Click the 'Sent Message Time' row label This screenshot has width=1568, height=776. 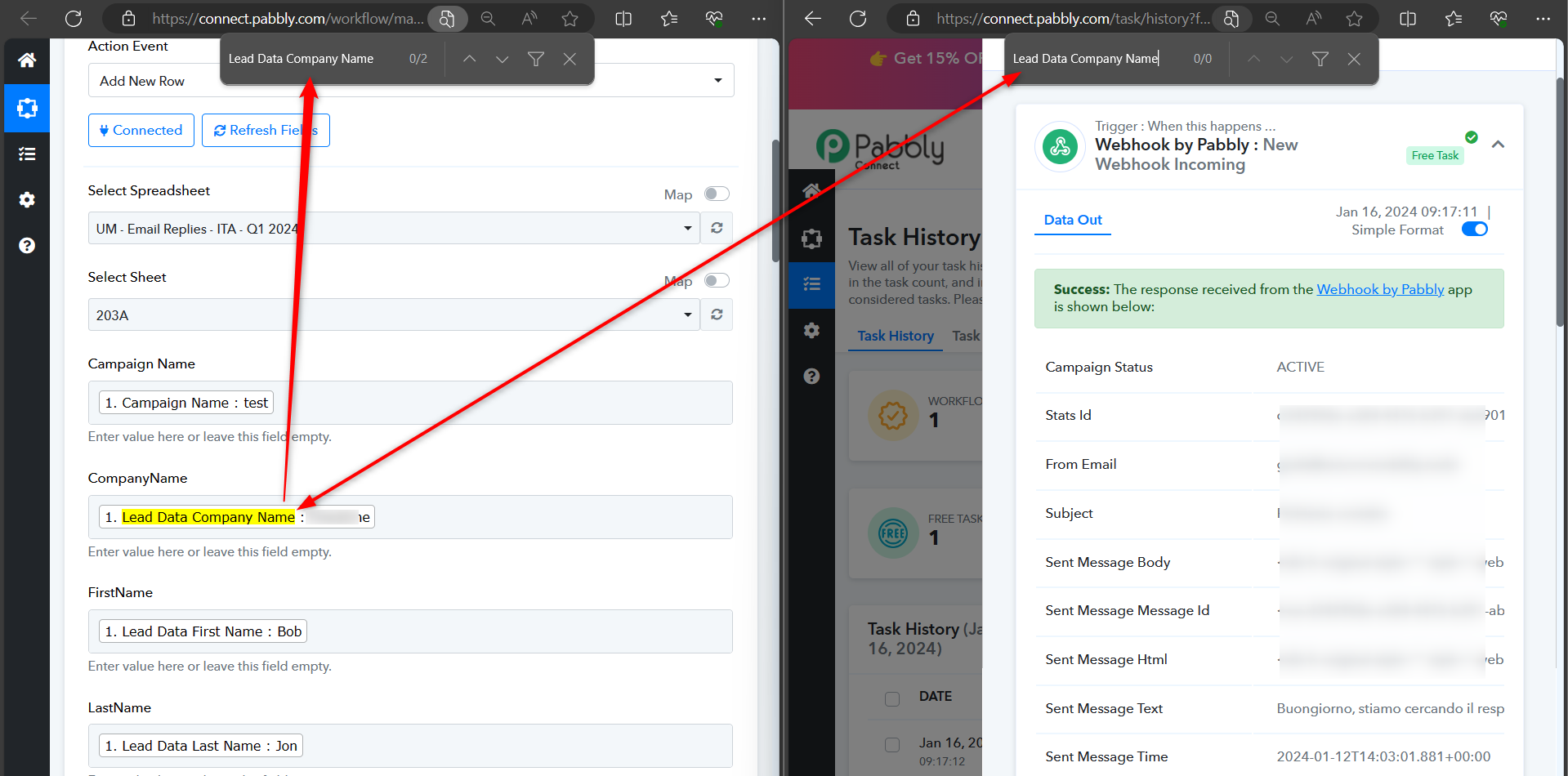1106,756
